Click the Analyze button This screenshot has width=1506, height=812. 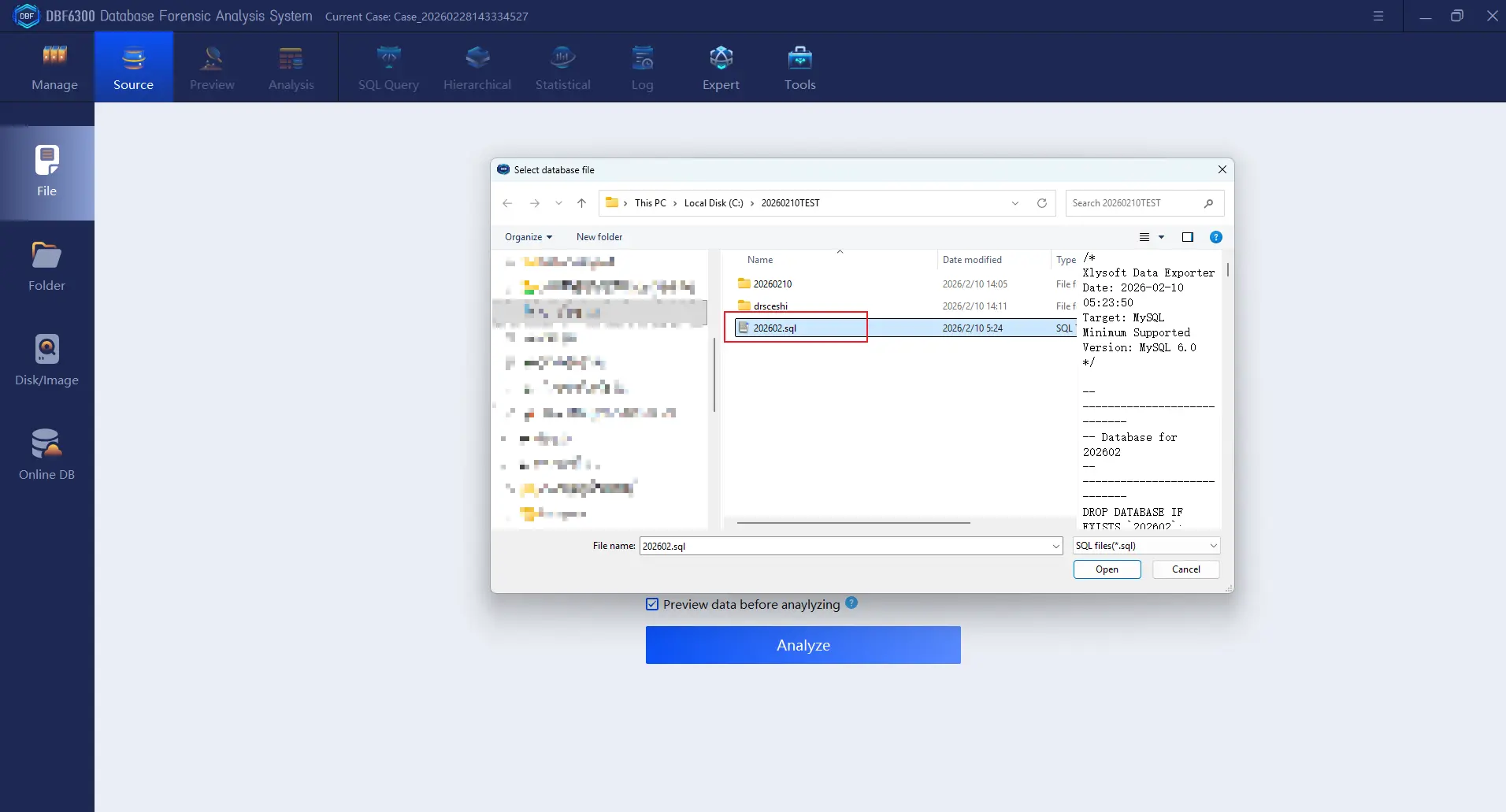[803, 645]
